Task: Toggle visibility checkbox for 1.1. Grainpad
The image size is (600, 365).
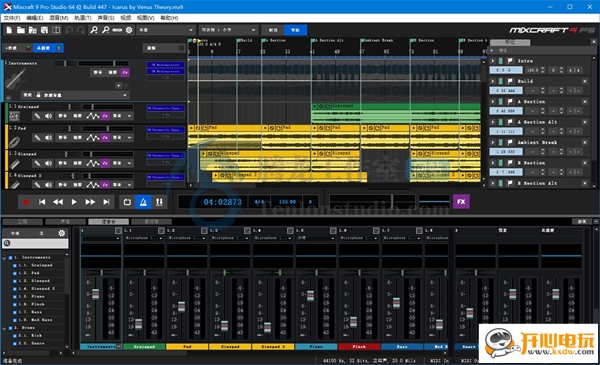Action: (15, 265)
